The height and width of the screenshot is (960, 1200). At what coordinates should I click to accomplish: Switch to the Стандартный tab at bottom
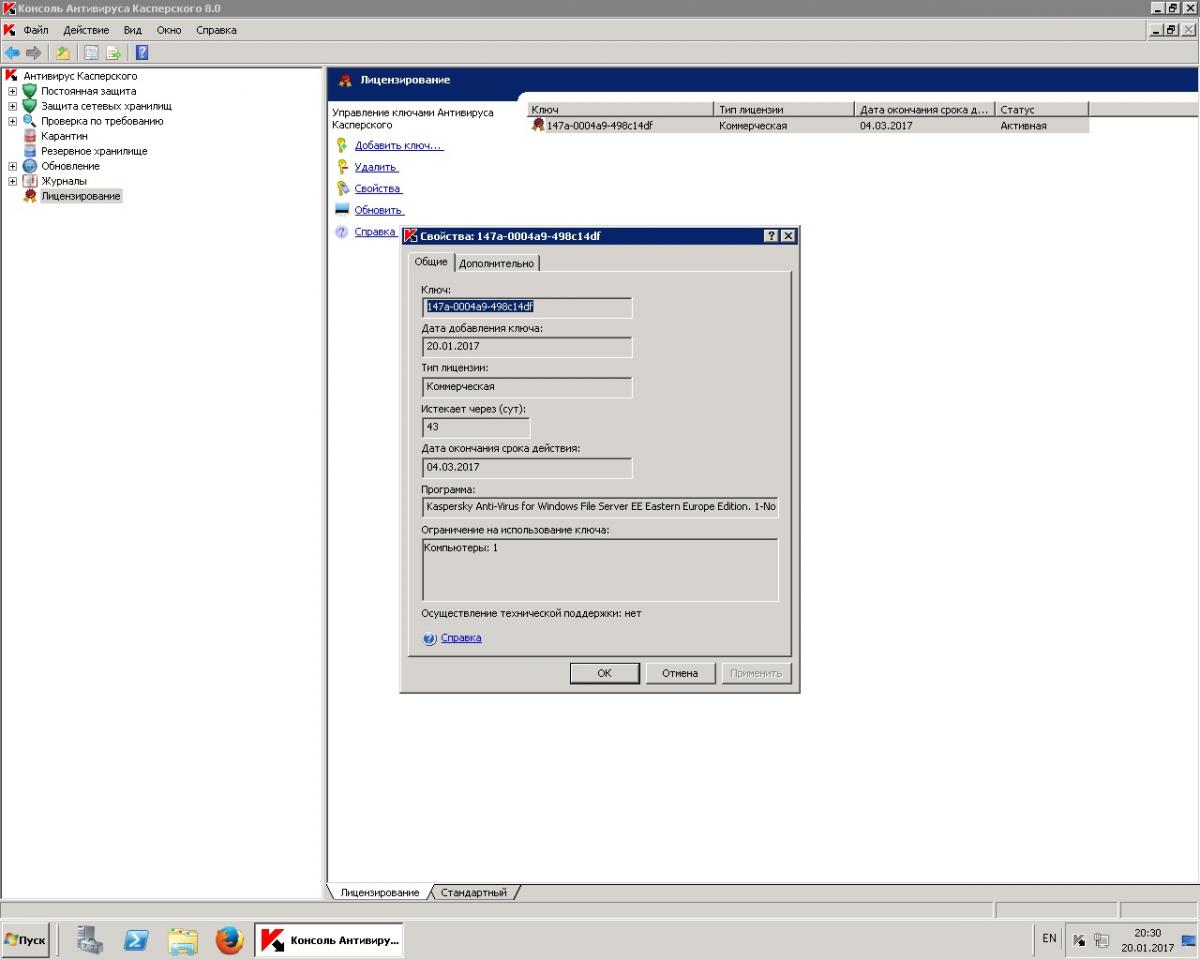point(474,892)
